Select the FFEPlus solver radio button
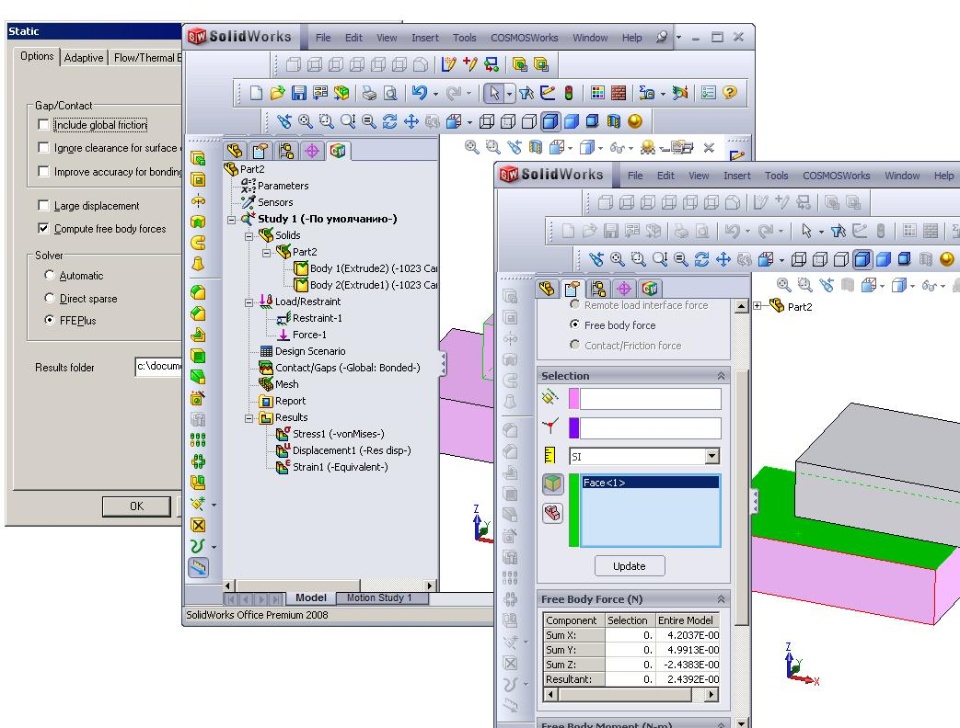Screen dimensions: 960x728 pyautogui.click(x=50, y=320)
